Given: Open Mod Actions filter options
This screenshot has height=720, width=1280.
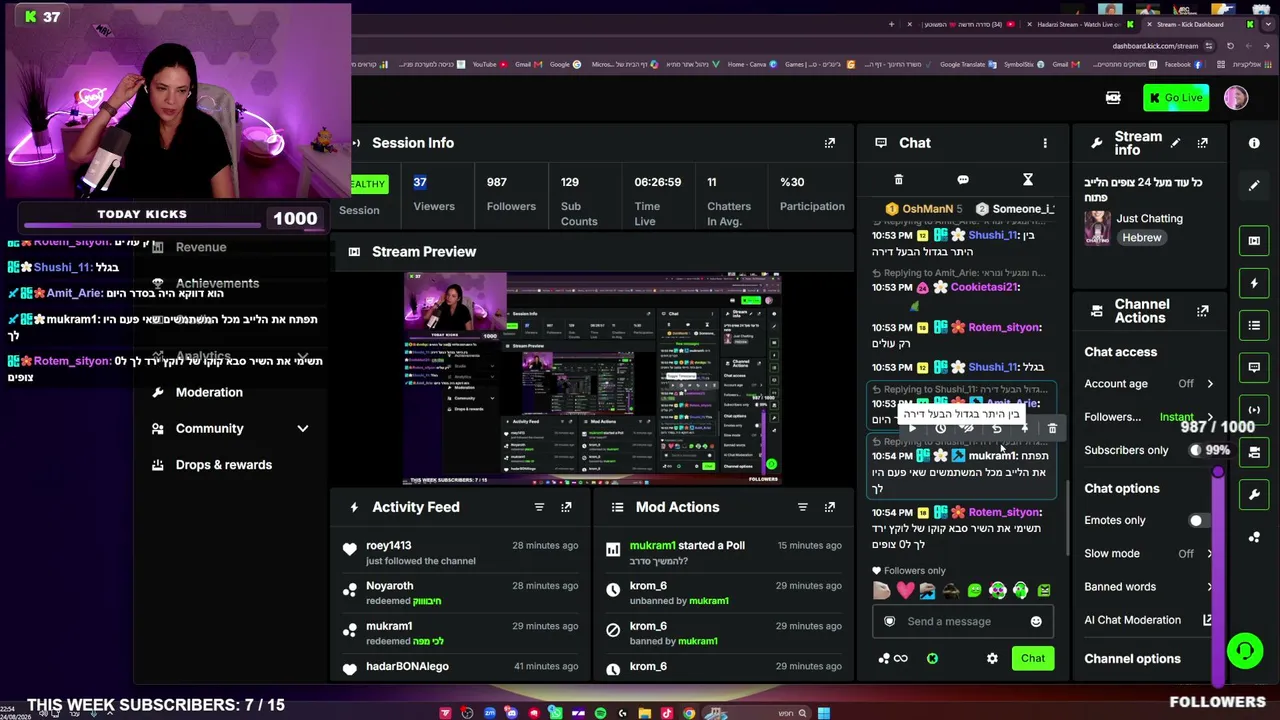Looking at the screenshot, I should point(802,507).
